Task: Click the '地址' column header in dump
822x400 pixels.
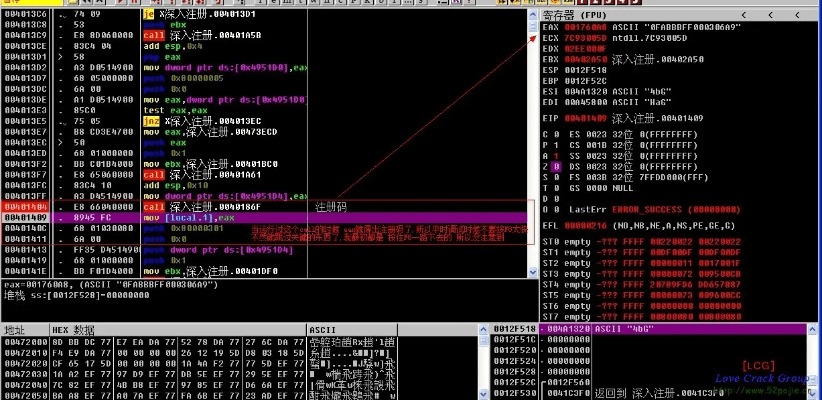Action: point(13,330)
